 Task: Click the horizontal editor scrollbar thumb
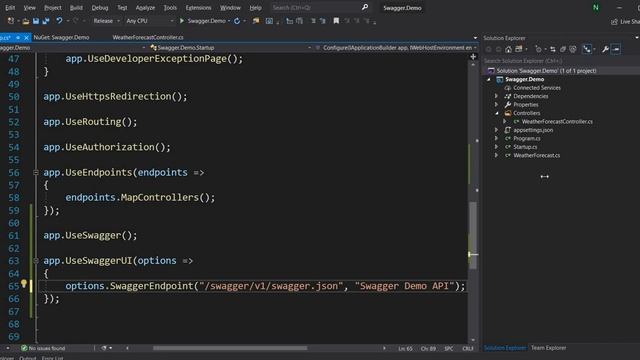(x=230, y=348)
